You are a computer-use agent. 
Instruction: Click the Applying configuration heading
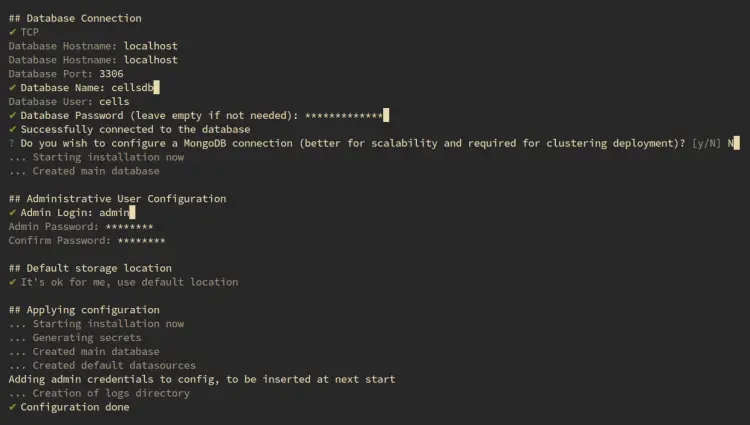point(84,310)
